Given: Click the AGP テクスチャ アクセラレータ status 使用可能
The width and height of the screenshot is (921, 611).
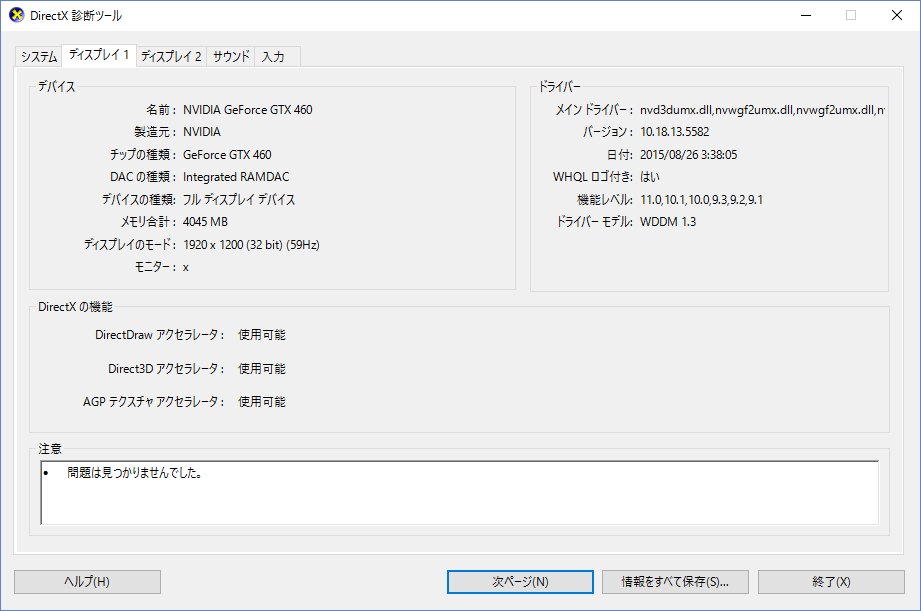Looking at the screenshot, I should coord(262,402).
